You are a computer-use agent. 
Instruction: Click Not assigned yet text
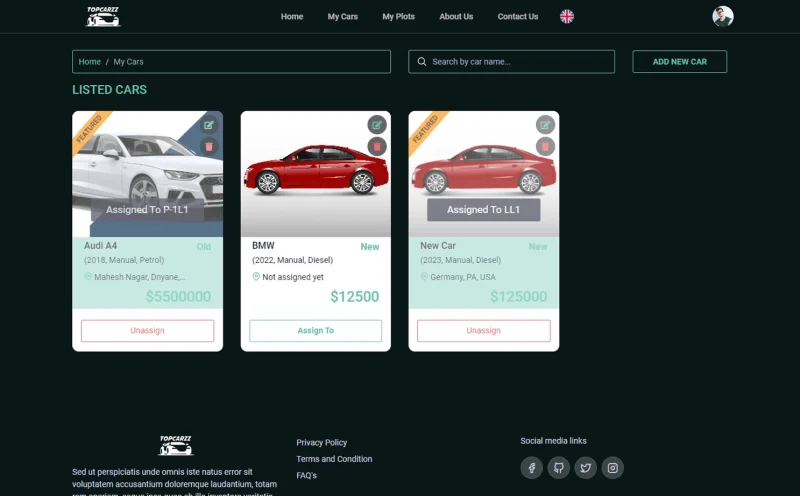[x=293, y=277]
